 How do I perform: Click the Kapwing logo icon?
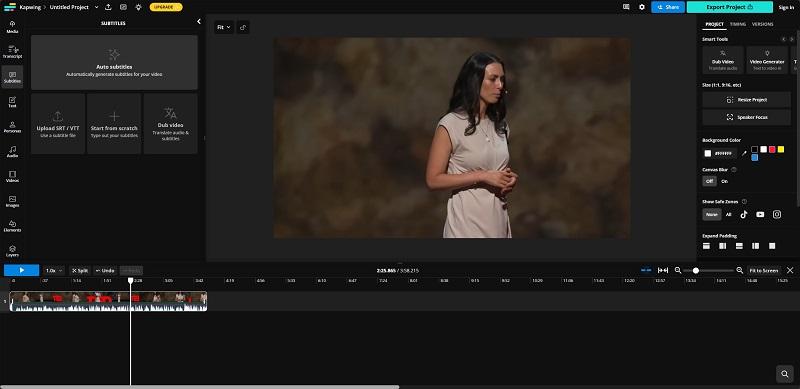click(10, 7)
